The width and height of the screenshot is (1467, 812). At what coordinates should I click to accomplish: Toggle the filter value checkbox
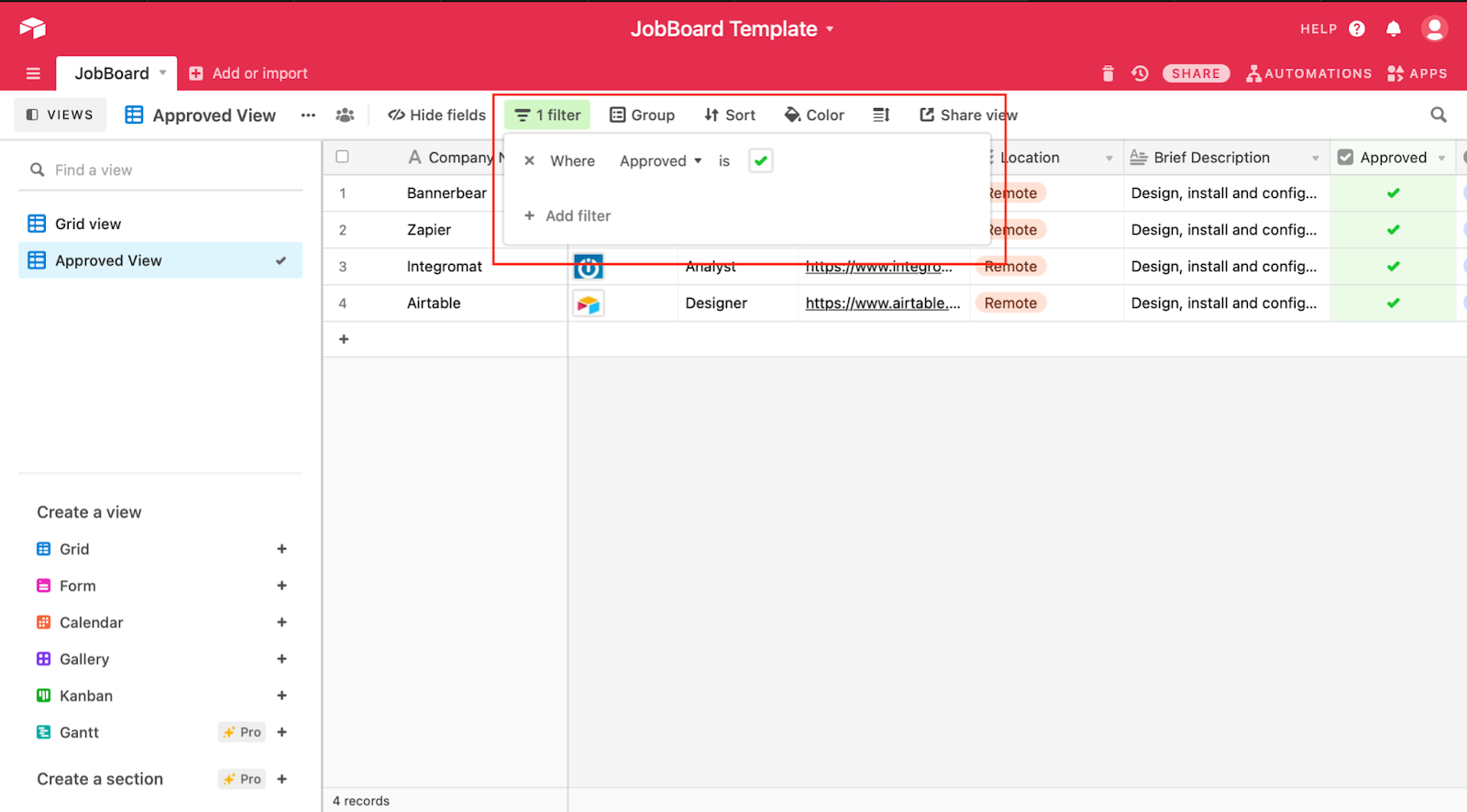(761, 160)
